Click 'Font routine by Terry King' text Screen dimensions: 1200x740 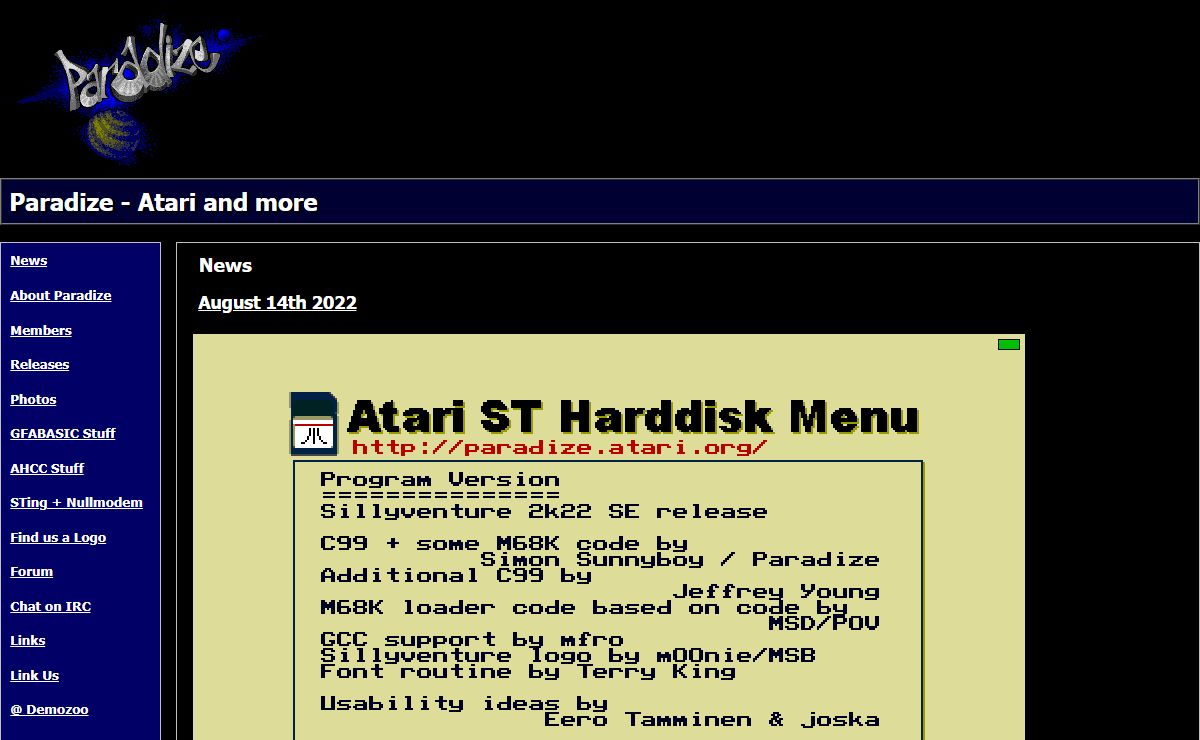[x=528, y=672]
